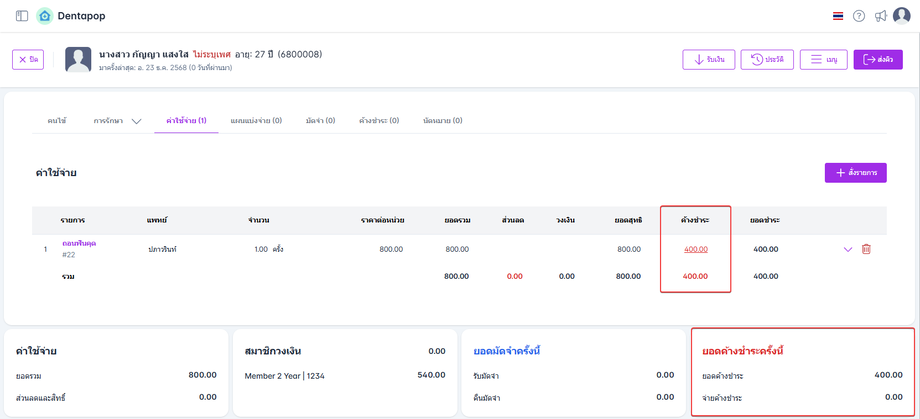Open the ค้างชำระ (0) tab
This screenshot has width=920, height=419.
(379, 121)
